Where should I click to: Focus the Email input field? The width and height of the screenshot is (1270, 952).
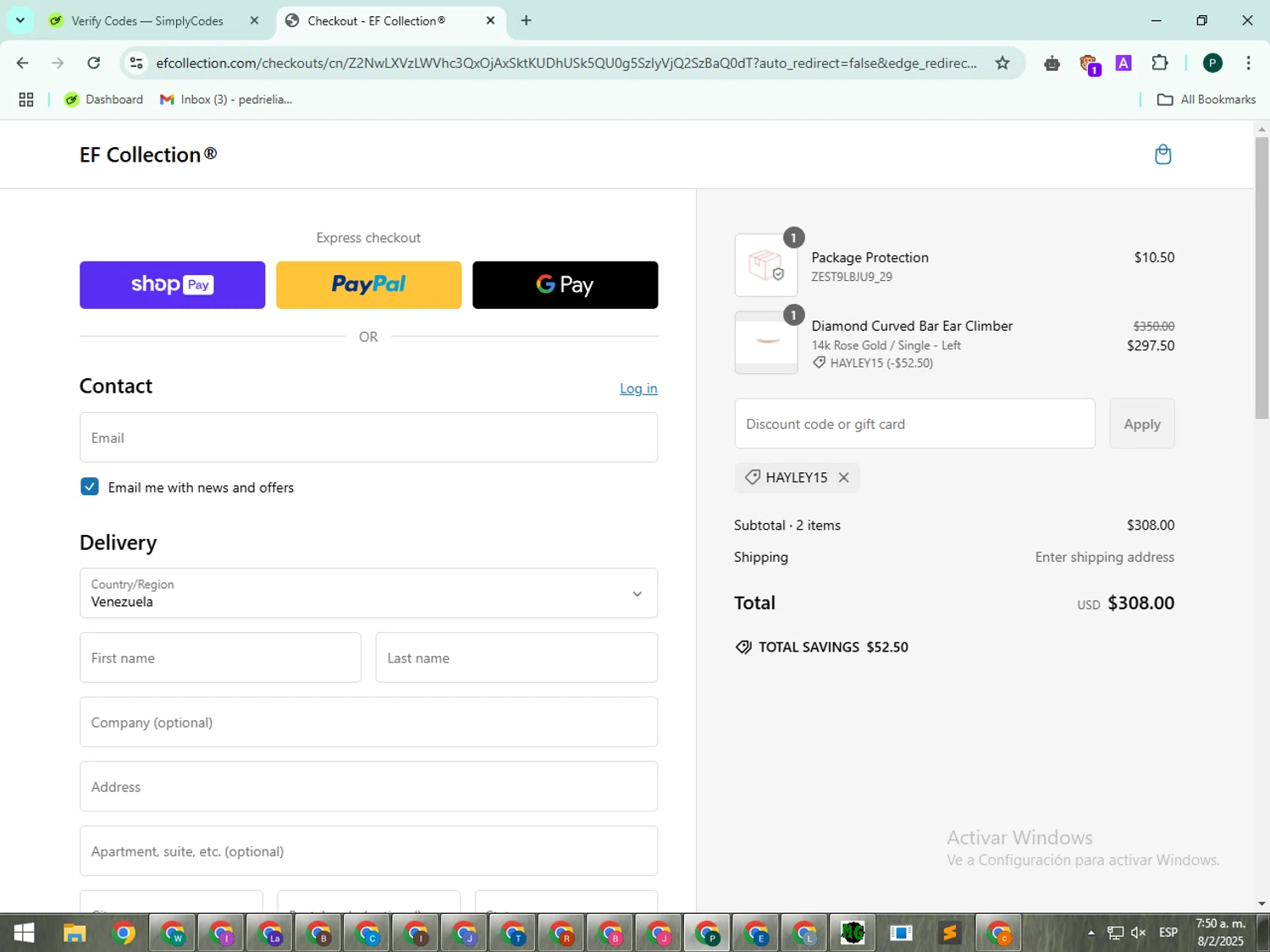(x=368, y=437)
